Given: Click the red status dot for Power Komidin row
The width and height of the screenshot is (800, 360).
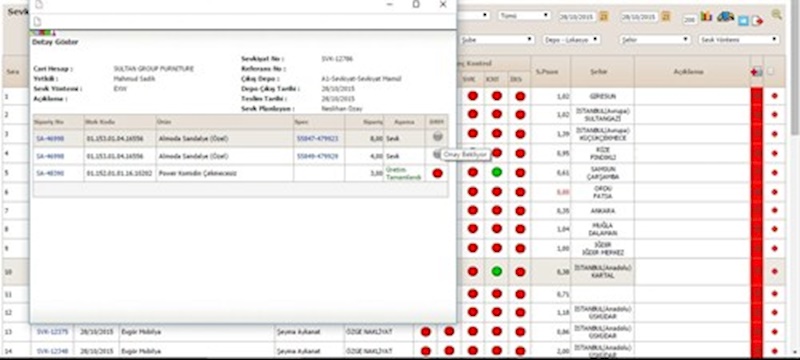Looking at the screenshot, I should tap(437, 173).
